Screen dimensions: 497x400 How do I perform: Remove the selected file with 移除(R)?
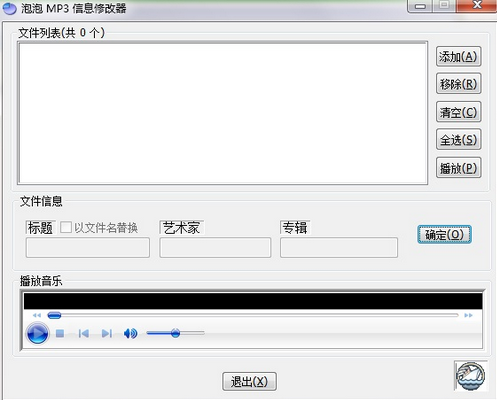point(459,84)
